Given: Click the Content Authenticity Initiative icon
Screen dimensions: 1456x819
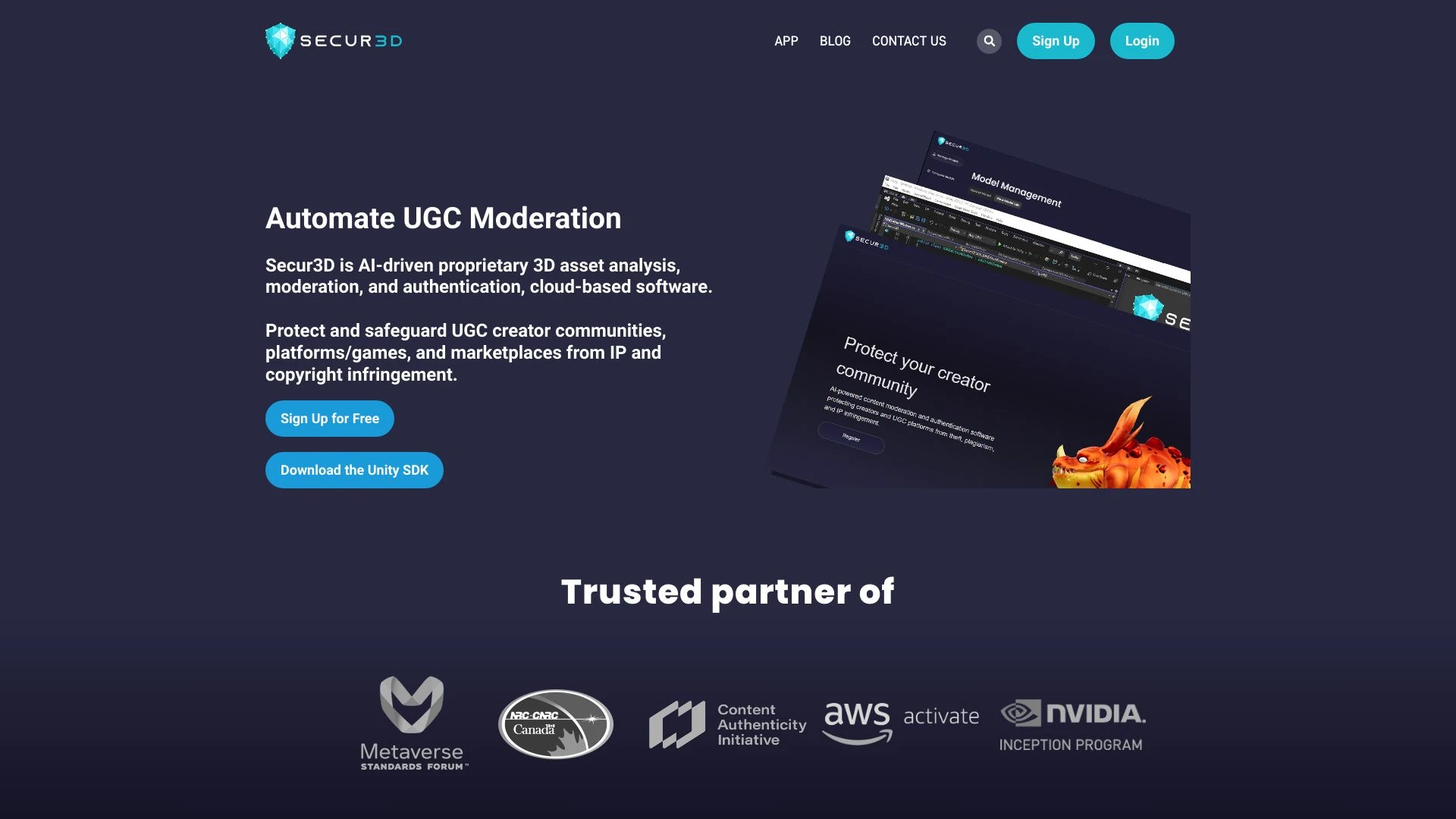Looking at the screenshot, I should pos(727,722).
